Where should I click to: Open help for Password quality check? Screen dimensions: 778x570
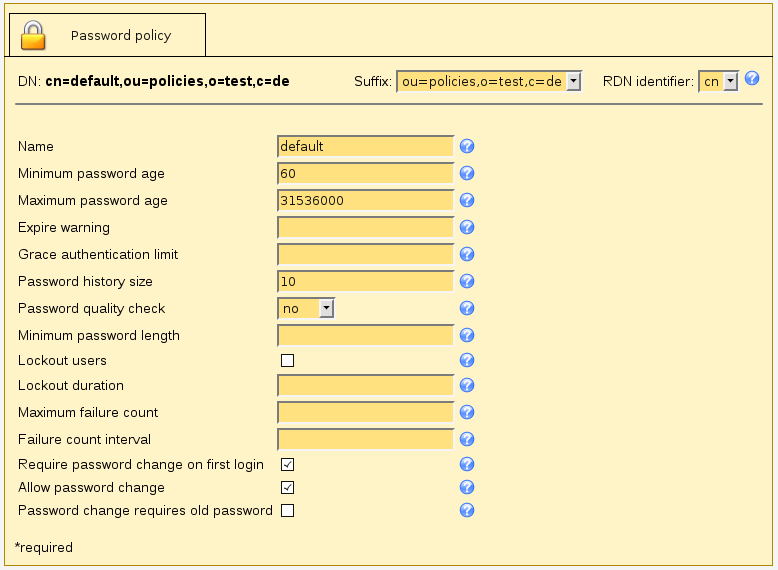pyautogui.click(x=467, y=308)
